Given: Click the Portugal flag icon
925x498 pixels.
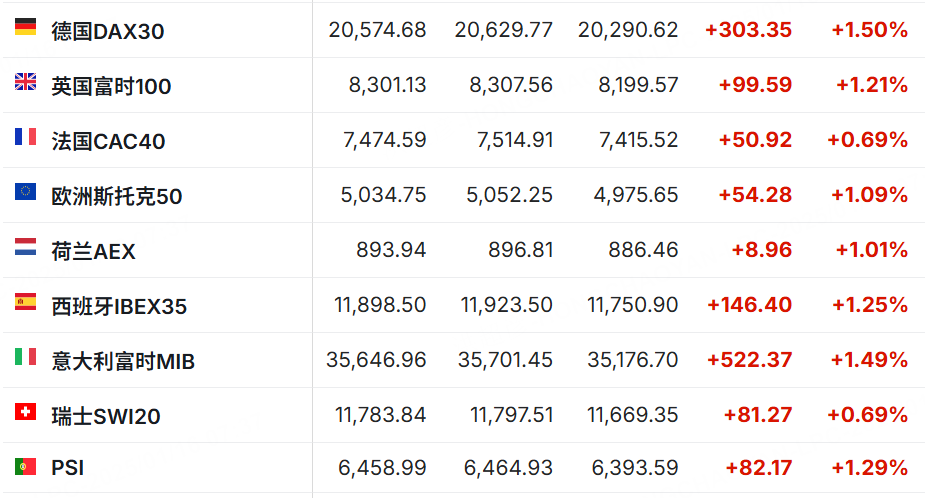Looking at the screenshot, I should pos(25,466).
